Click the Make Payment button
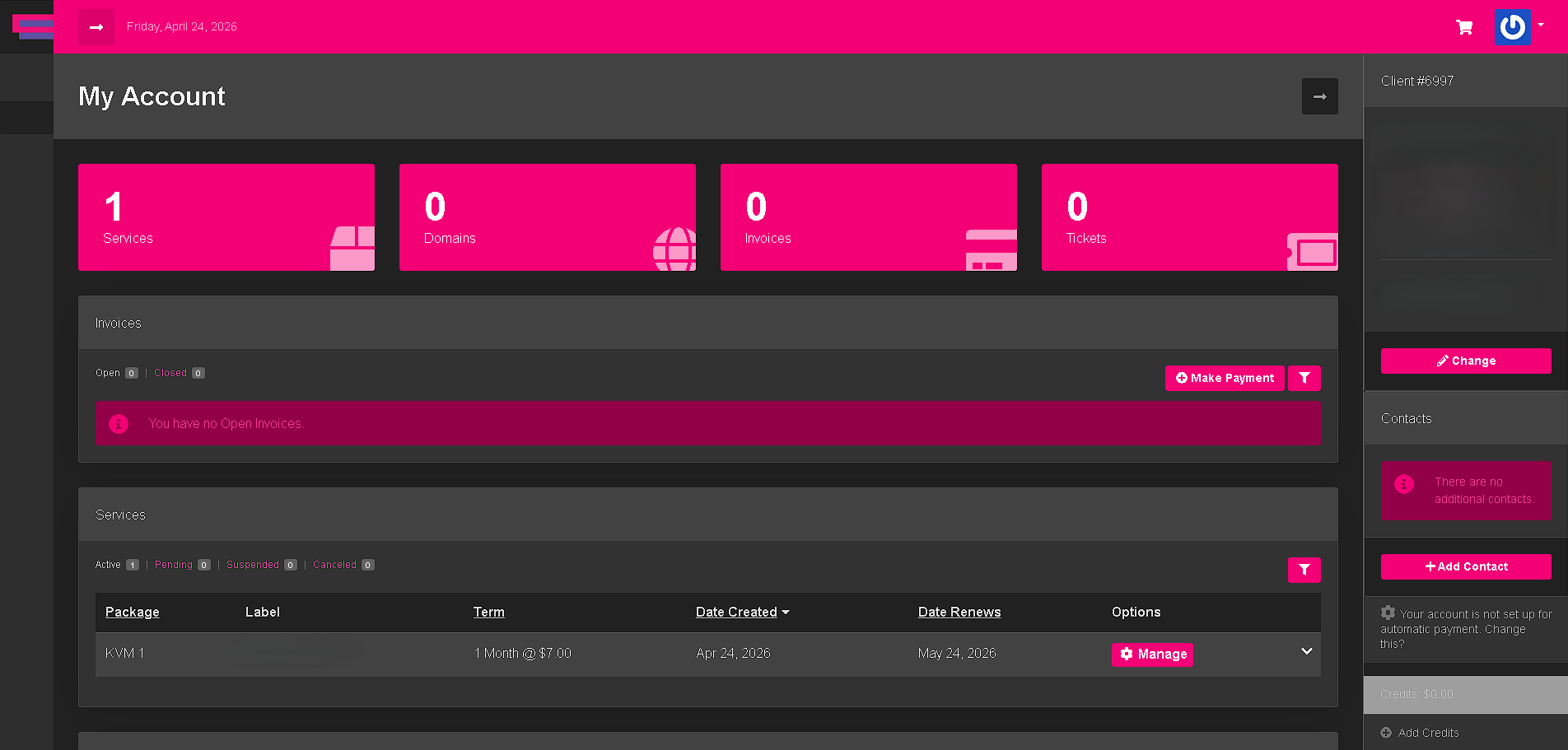 [x=1225, y=378]
